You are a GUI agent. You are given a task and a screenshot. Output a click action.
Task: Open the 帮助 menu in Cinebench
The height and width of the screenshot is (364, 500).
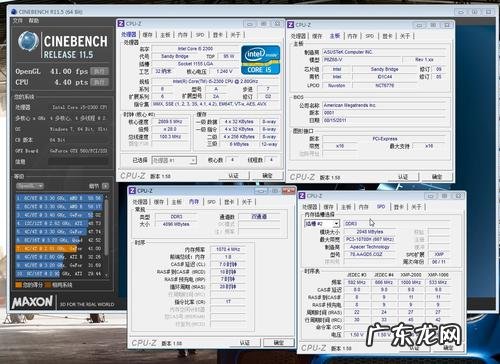(x=34, y=21)
